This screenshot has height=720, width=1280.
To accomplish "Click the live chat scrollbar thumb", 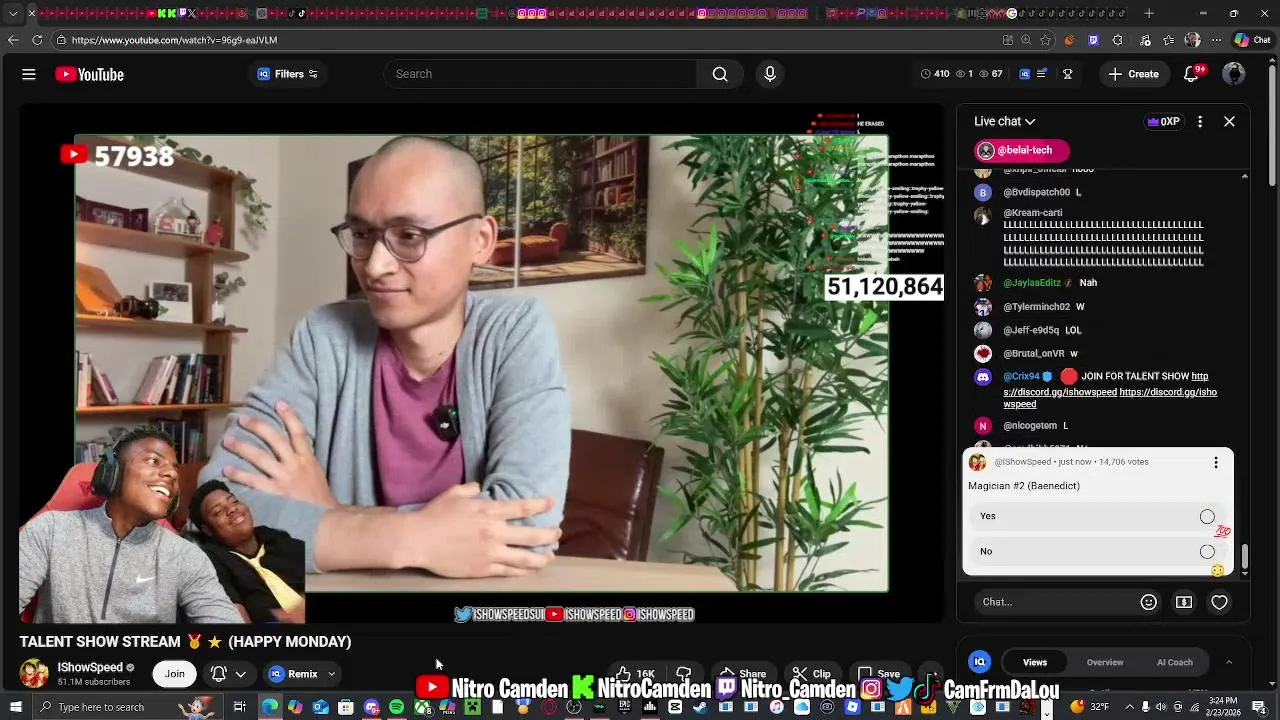I will click(x=1245, y=556).
